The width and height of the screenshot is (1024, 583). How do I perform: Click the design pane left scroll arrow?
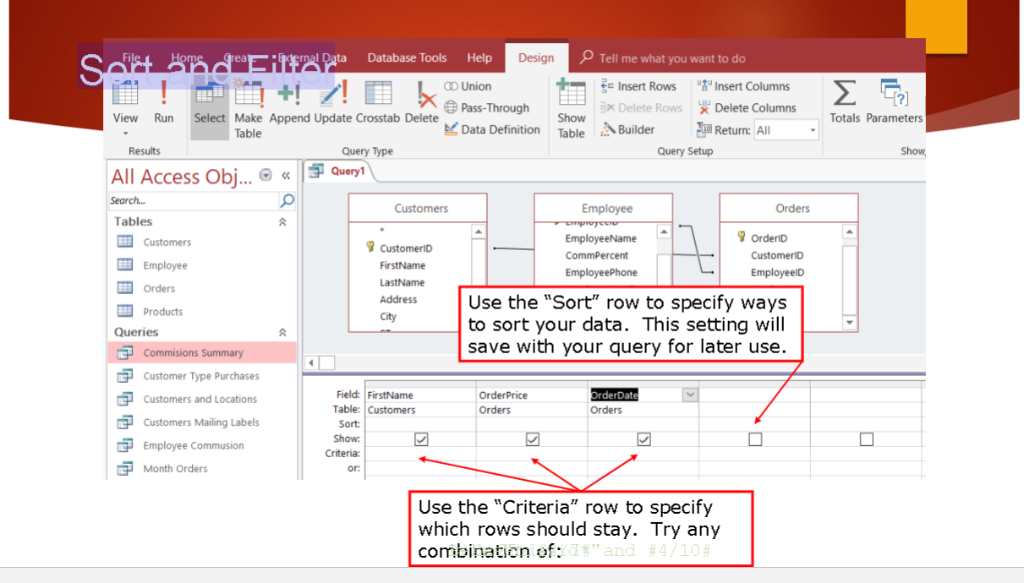coord(312,362)
